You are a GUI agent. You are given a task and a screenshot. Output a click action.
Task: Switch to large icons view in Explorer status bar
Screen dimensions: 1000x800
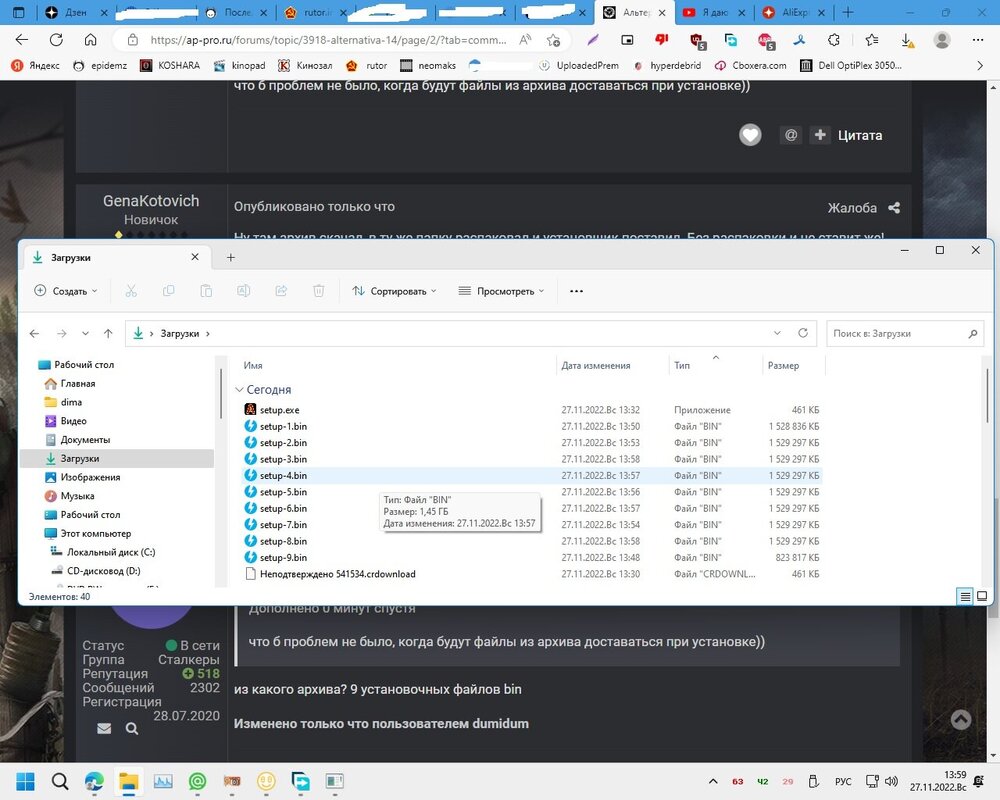pyautogui.click(x=982, y=596)
